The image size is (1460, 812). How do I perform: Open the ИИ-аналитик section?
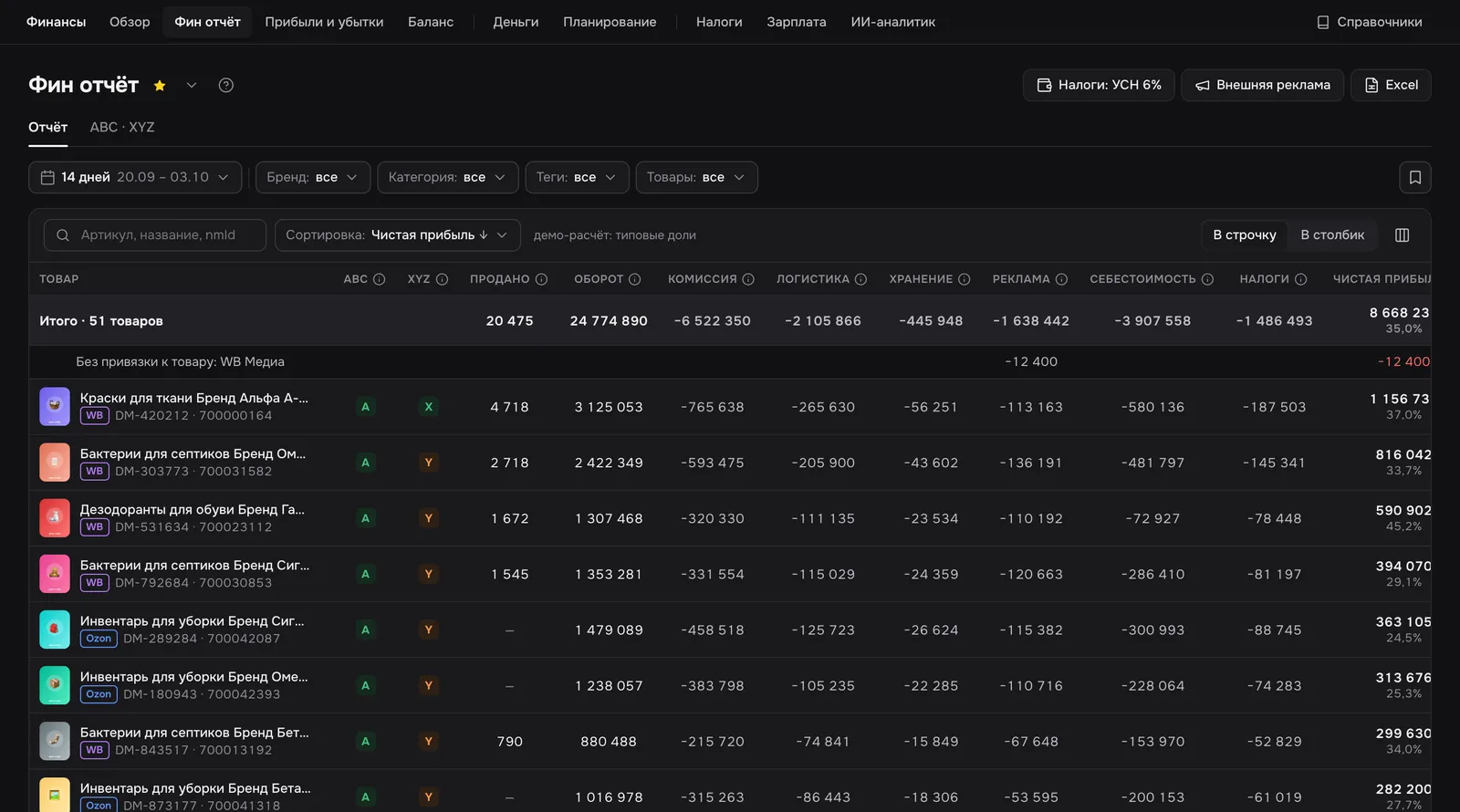(893, 22)
